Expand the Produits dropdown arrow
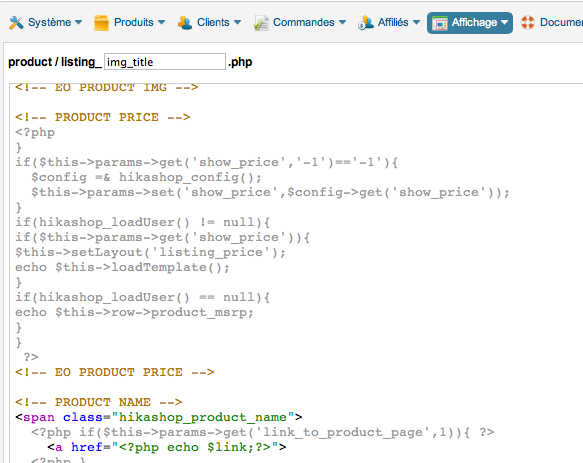Viewport: 583px width, 463px height. click(161, 22)
